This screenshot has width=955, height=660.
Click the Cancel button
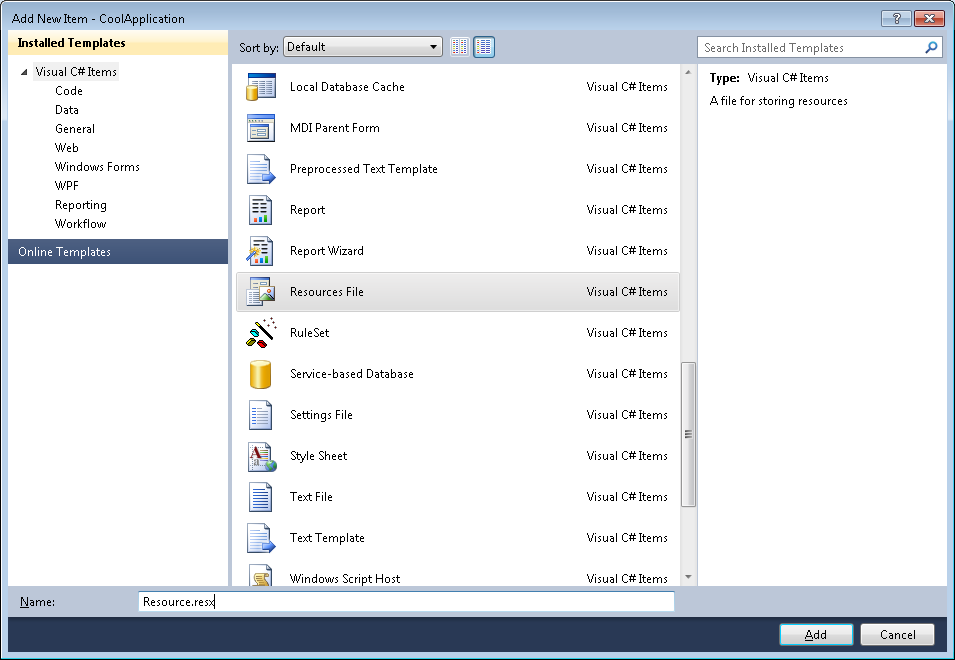[897, 634]
